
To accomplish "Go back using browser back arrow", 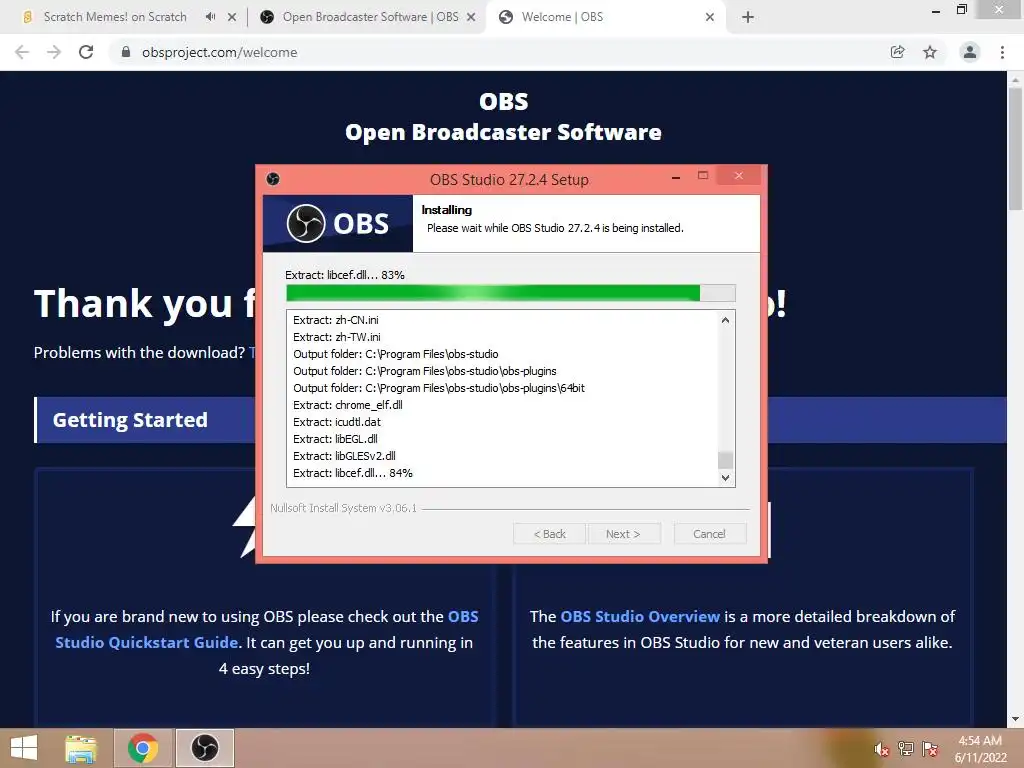I will (x=22, y=52).
